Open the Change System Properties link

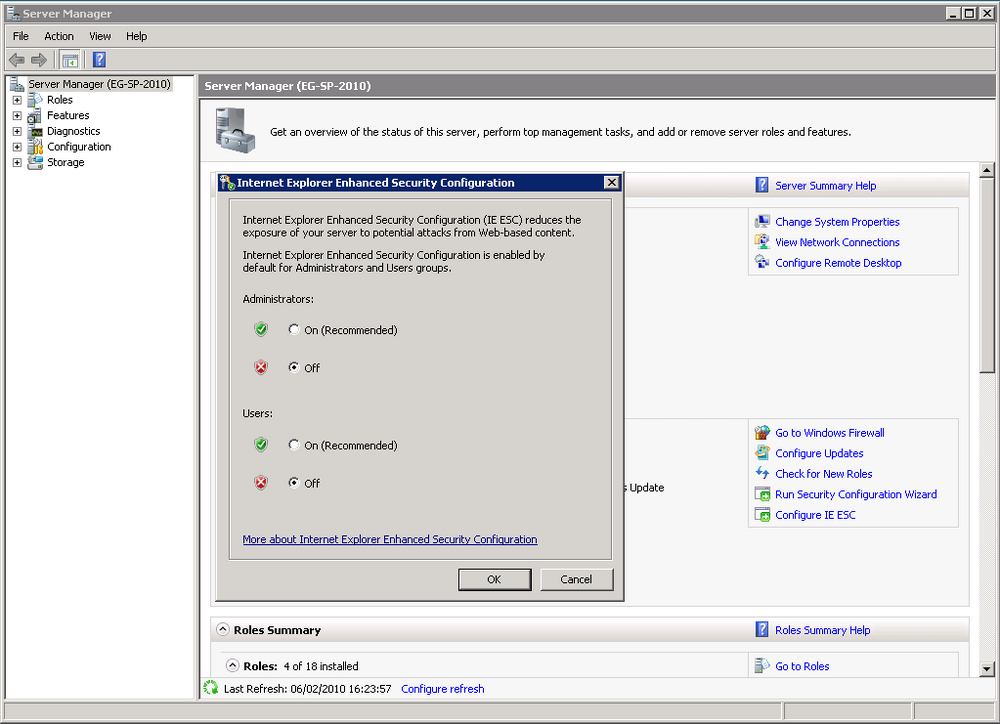837,222
